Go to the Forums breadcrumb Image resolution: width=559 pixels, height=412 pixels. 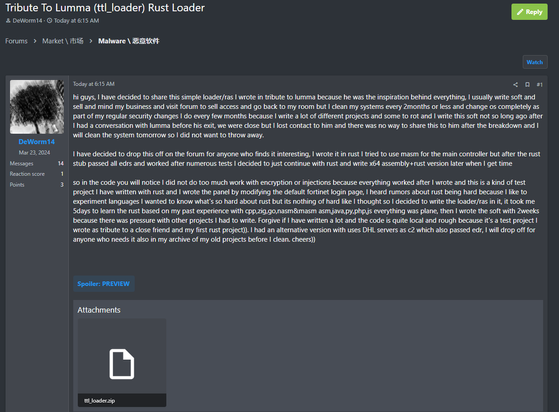(x=16, y=41)
